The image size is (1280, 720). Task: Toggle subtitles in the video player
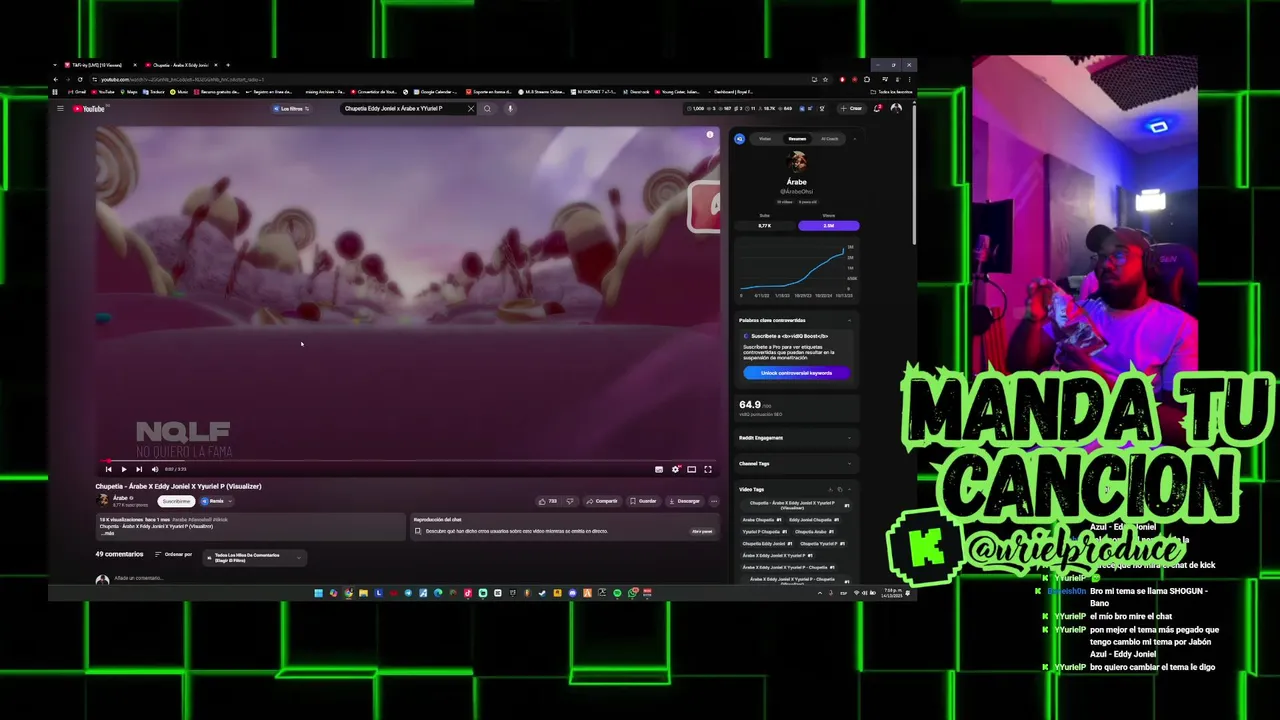coord(658,469)
